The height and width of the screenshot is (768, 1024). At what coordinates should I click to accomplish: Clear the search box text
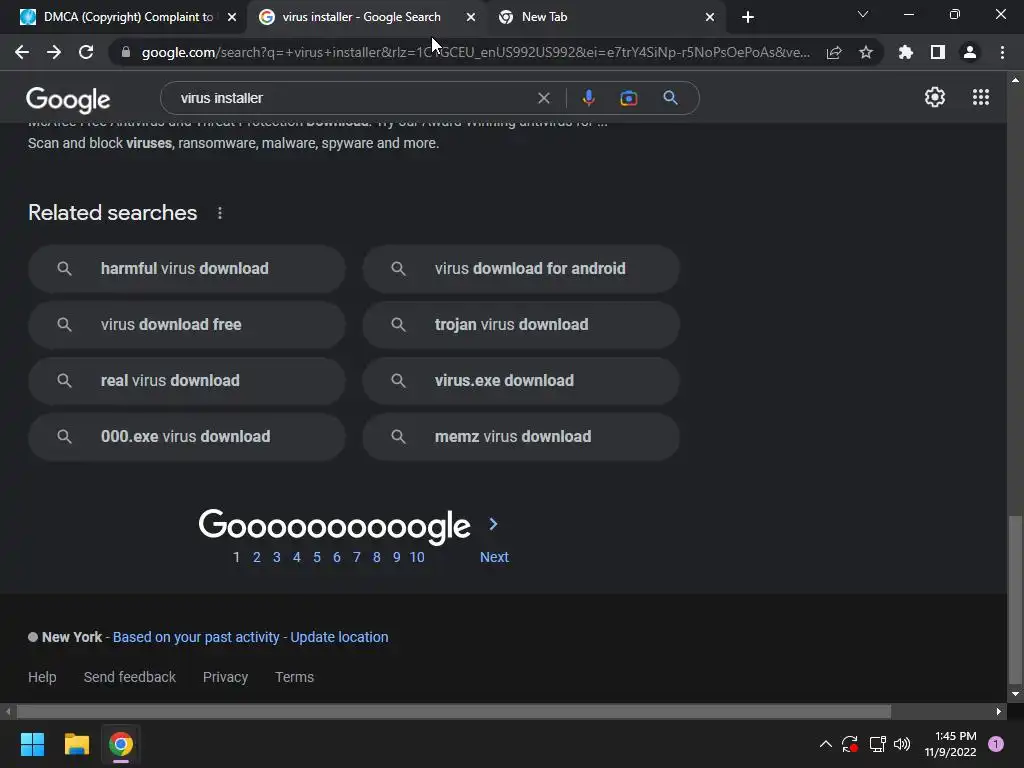pyautogui.click(x=543, y=98)
